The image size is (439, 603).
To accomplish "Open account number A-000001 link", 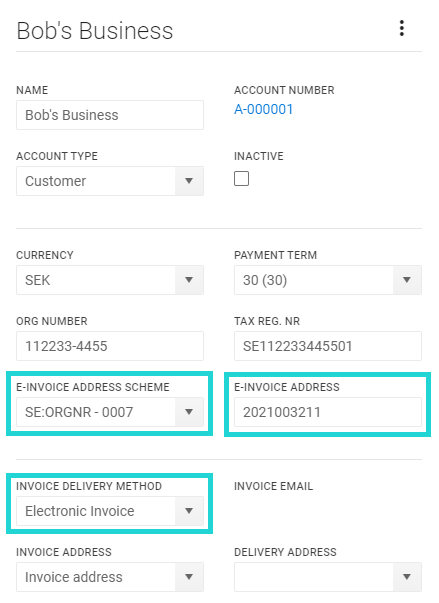I will [263, 109].
